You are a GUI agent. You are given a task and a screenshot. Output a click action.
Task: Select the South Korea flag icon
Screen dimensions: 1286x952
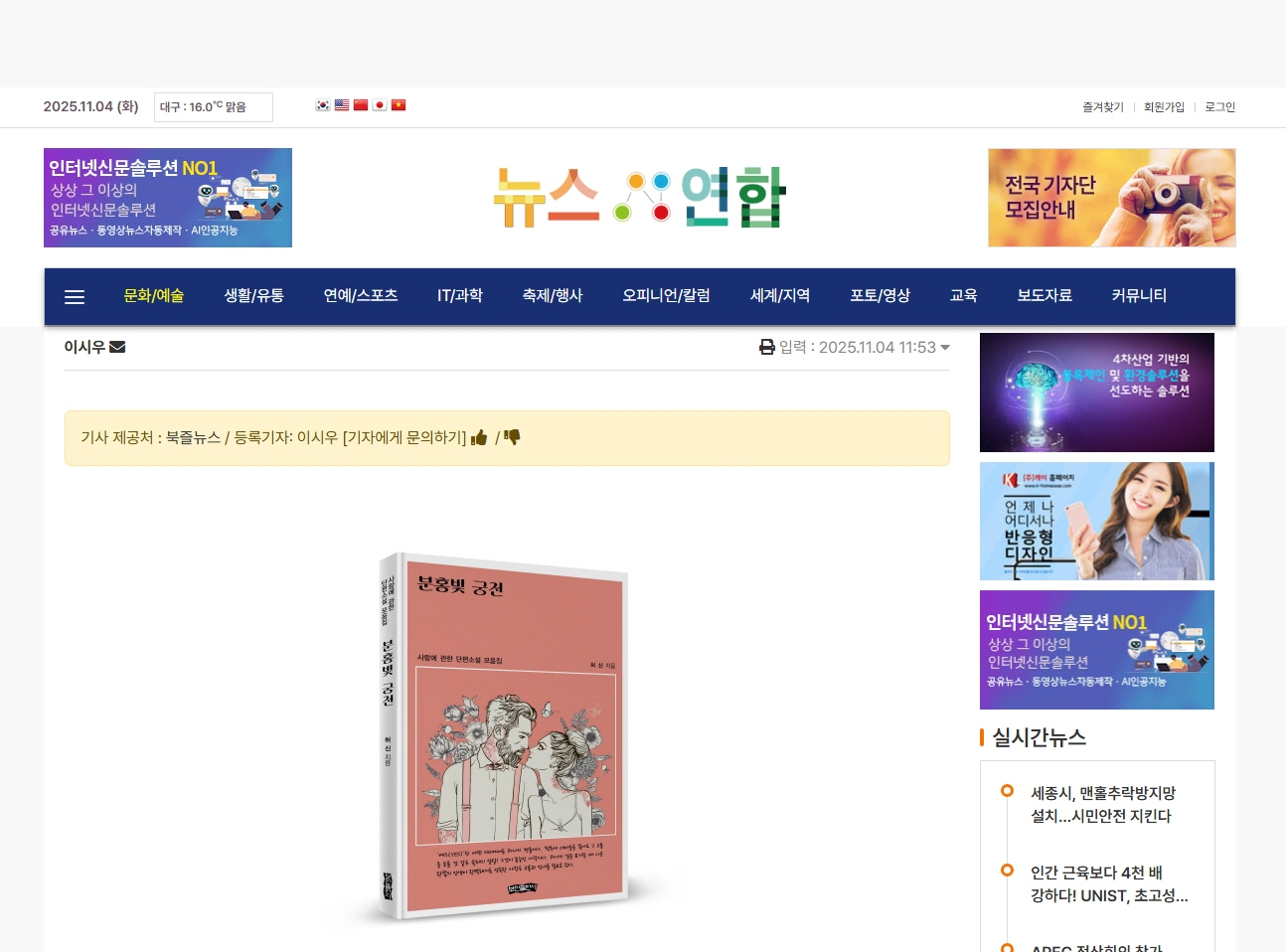[x=323, y=105]
